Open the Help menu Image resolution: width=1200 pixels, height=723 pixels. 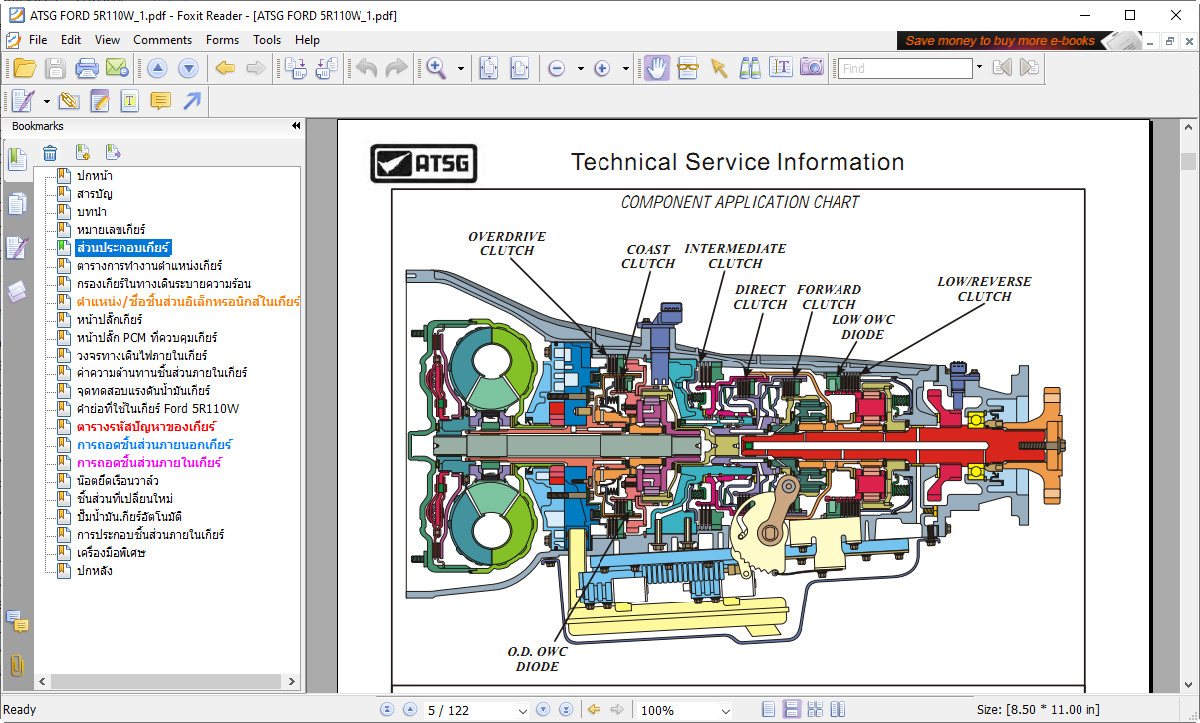point(307,40)
